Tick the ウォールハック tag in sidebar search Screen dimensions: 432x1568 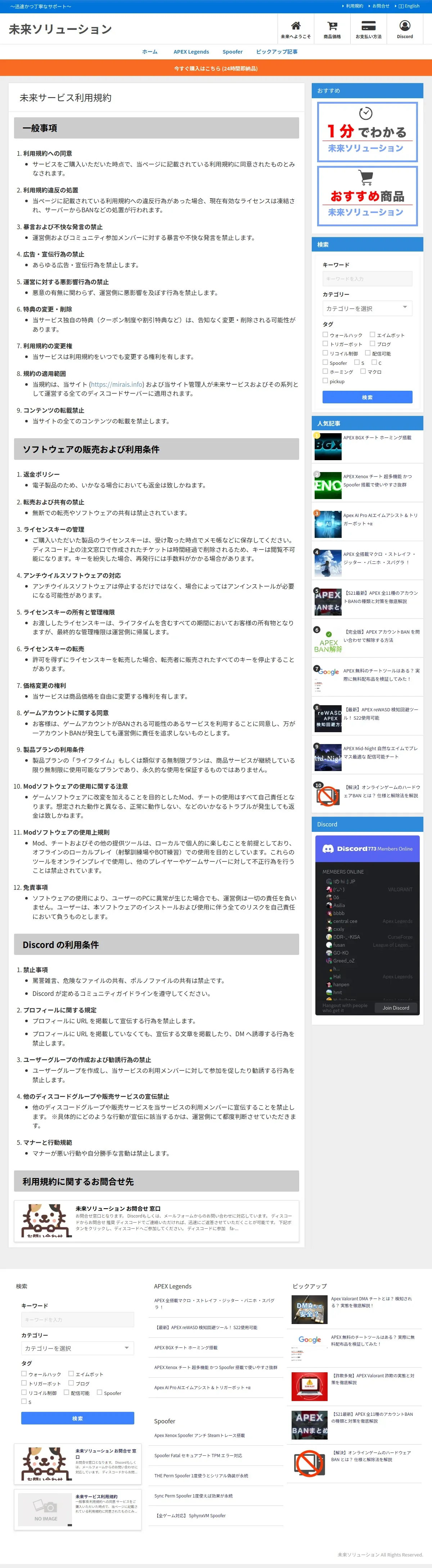point(325,335)
